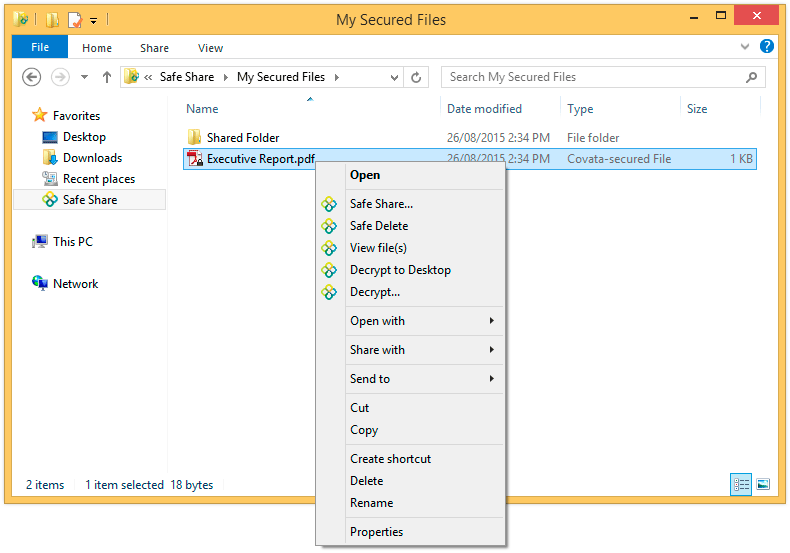Click My Secured Files breadcrumb segment
Image resolution: width=790 pixels, height=553 pixels.
click(281, 77)
